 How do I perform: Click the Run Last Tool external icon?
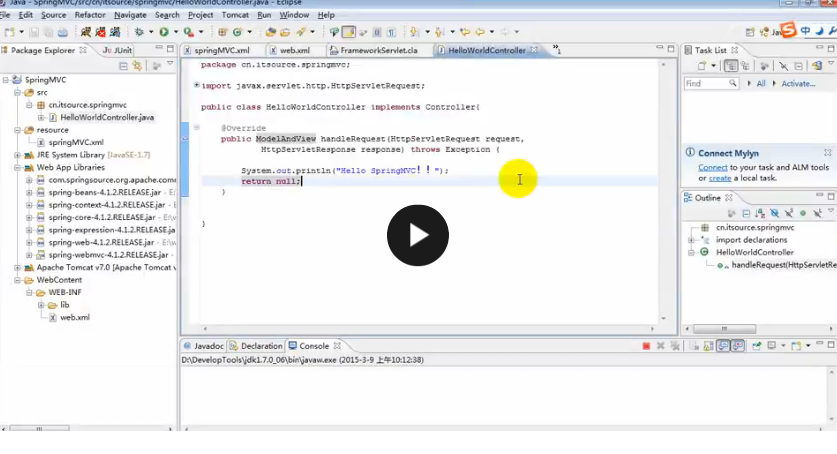189,32
